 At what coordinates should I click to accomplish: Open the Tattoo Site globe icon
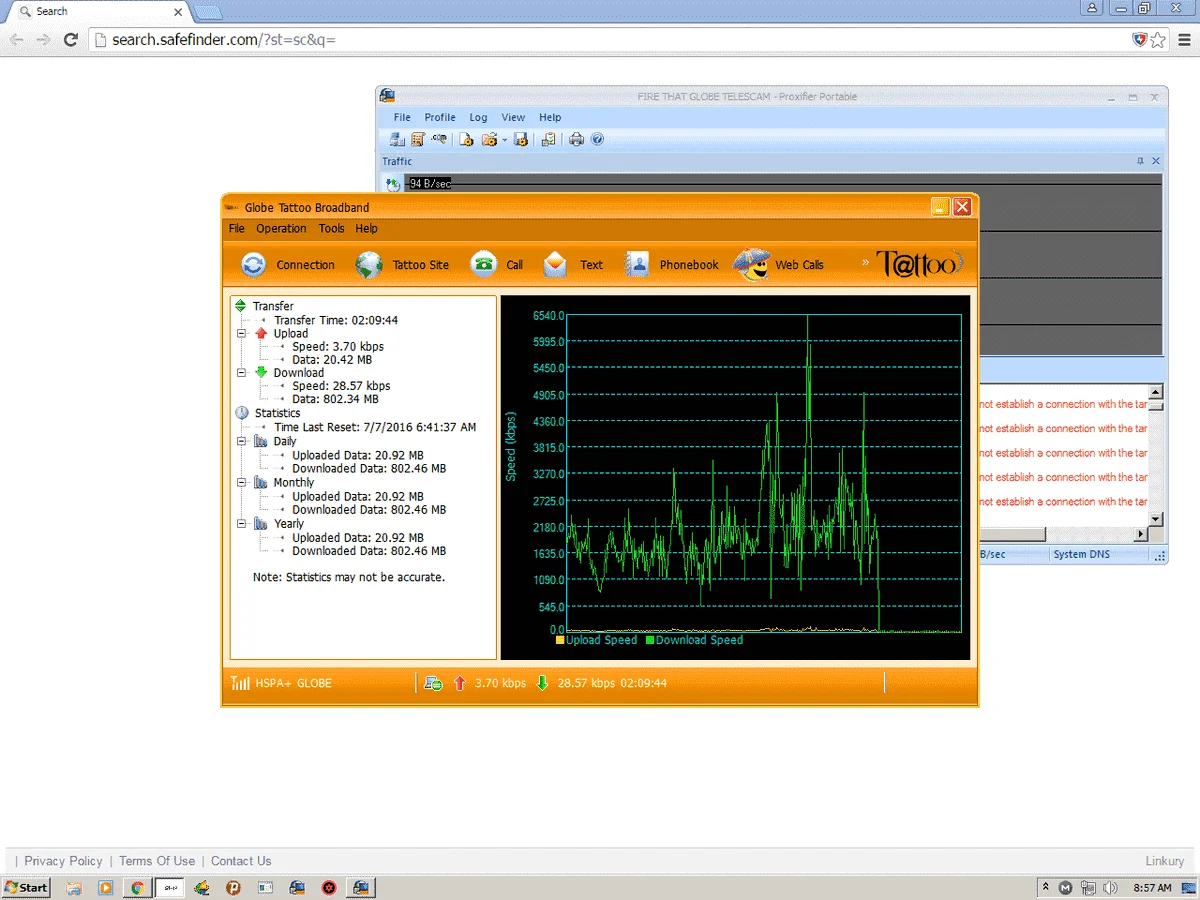point(370,265)
